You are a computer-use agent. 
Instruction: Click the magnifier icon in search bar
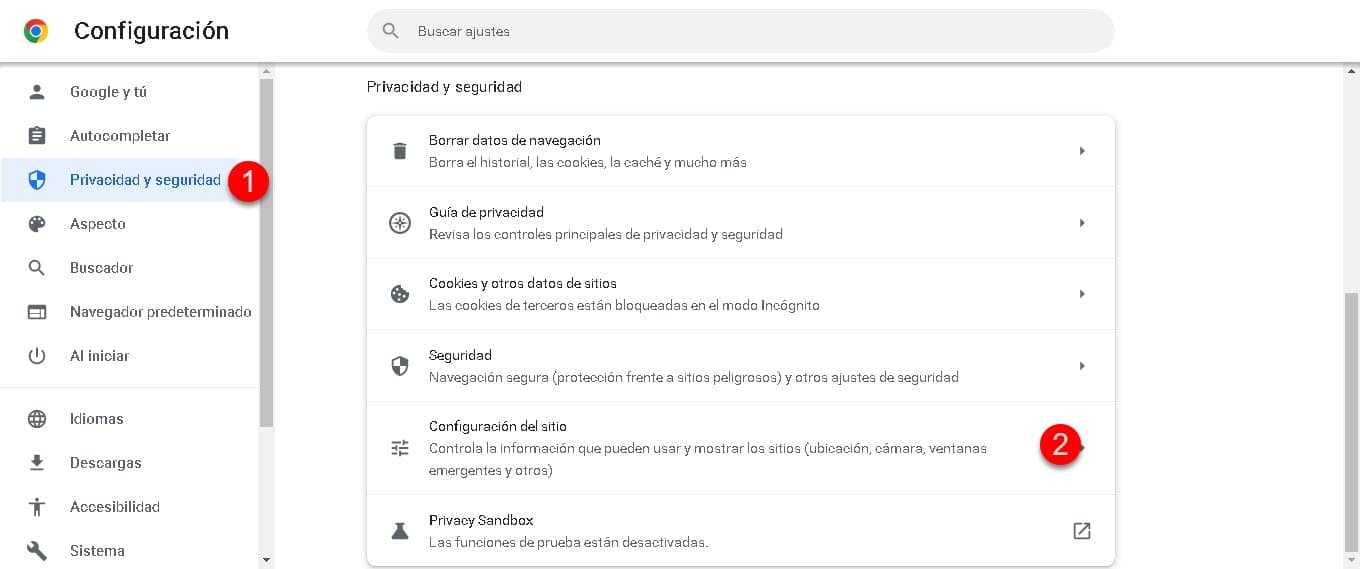pos(391,31)
